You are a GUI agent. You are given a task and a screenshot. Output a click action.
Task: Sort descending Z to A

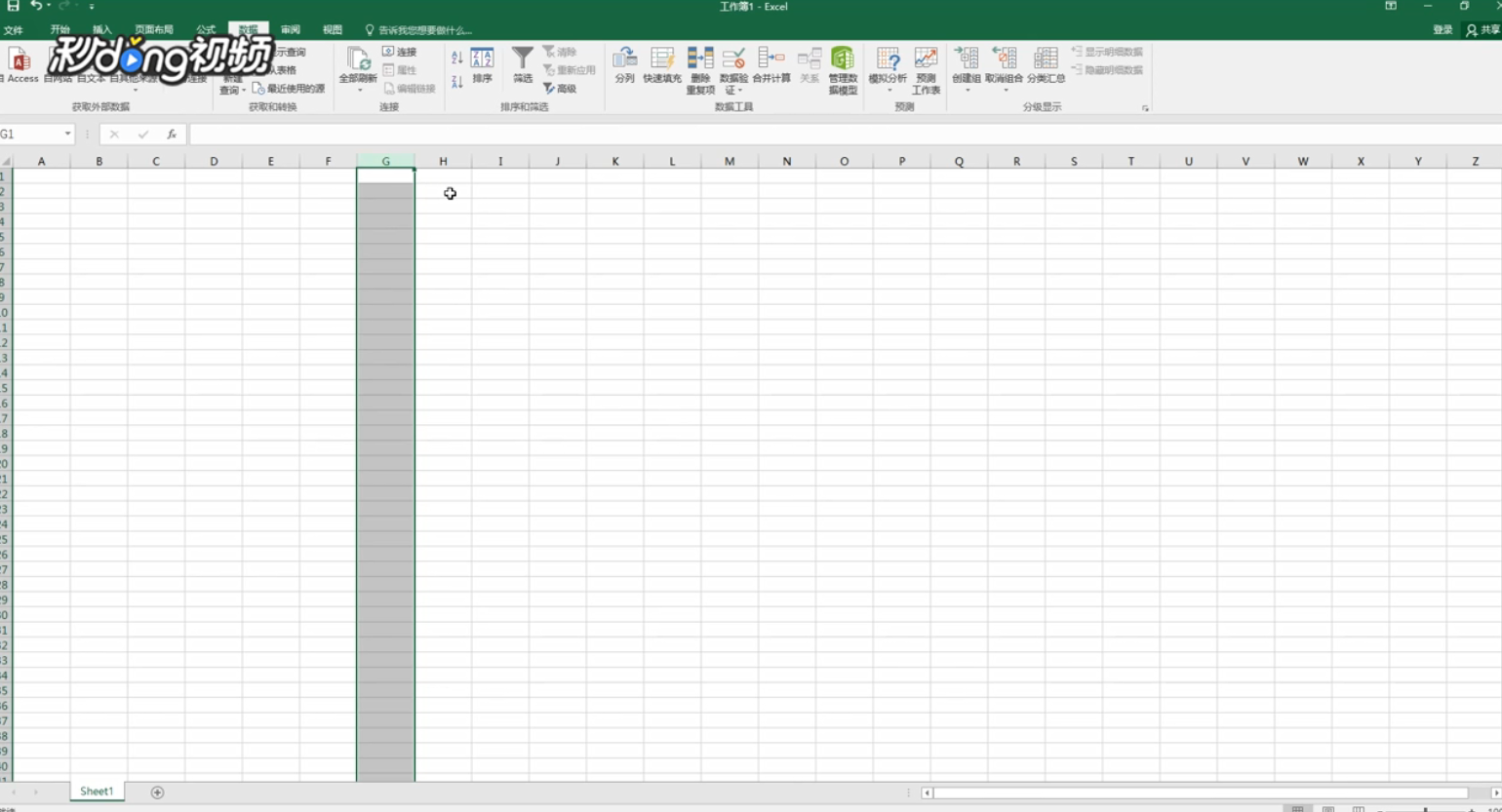[x=456, y=82]
